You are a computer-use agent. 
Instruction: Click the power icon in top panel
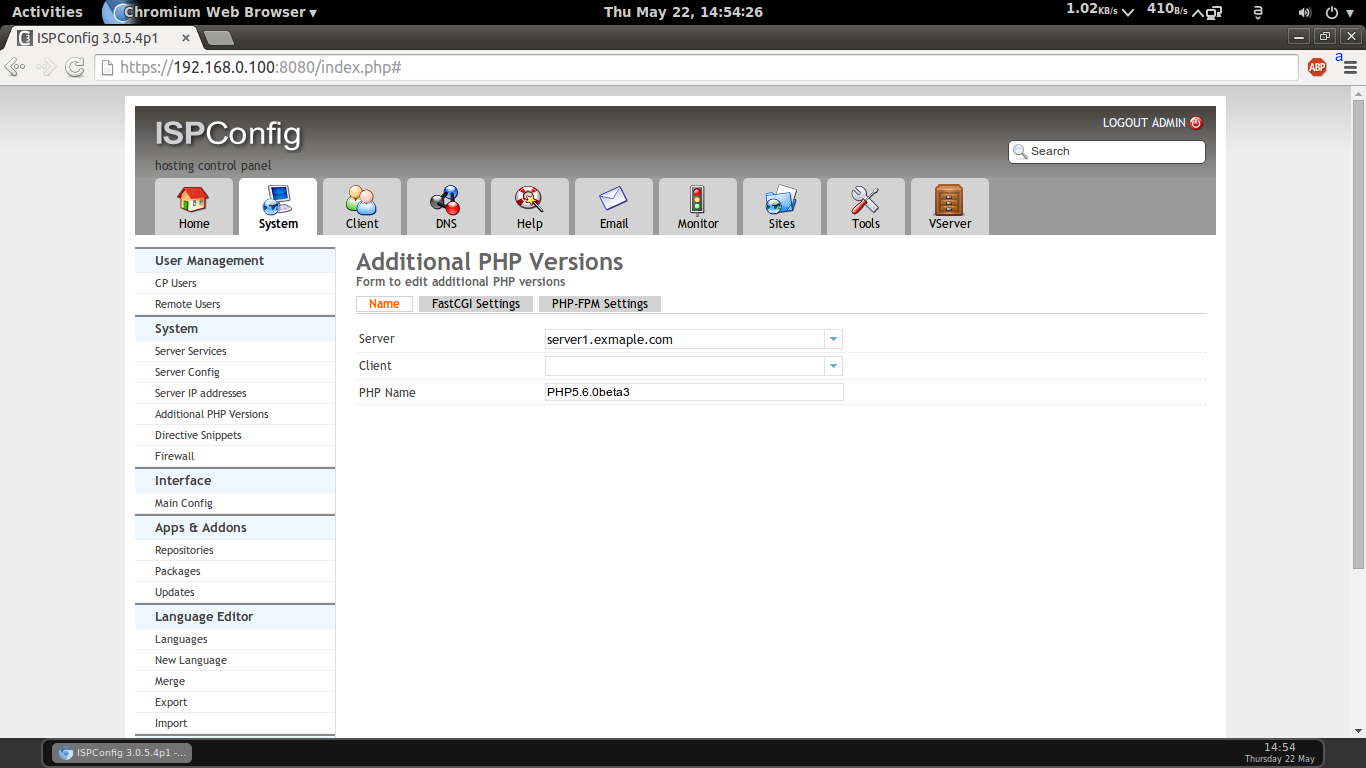(1332, 12)
